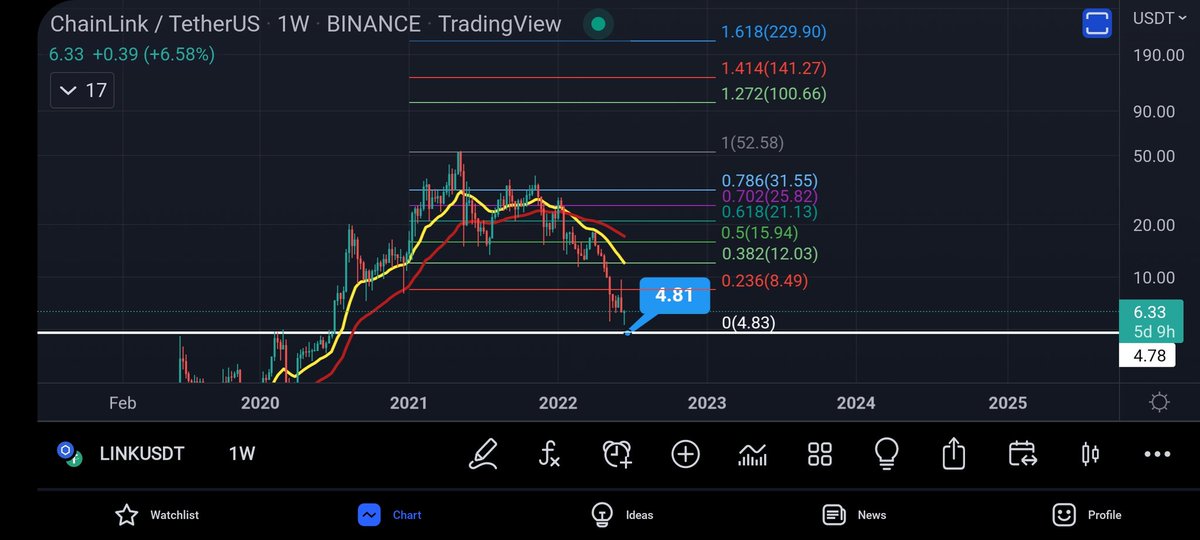Click the 2021 time axis label
The image size is (1200, 540).
[409, 403]
